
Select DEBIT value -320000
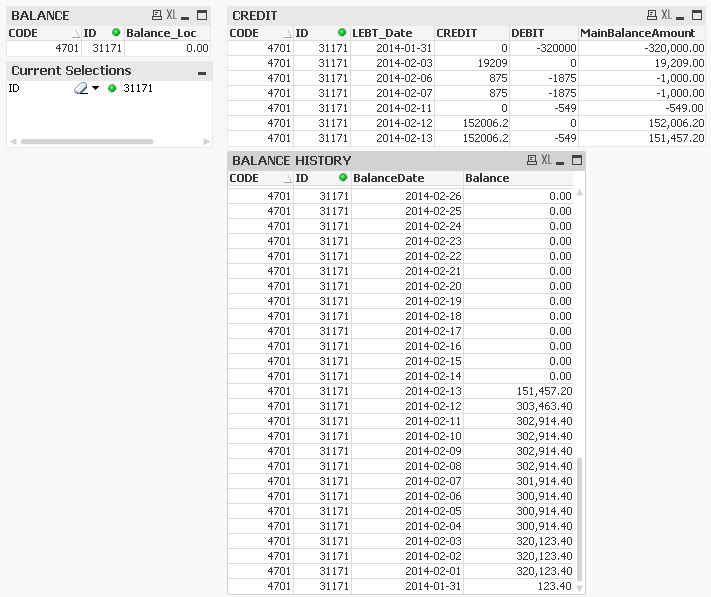[544, 48]
